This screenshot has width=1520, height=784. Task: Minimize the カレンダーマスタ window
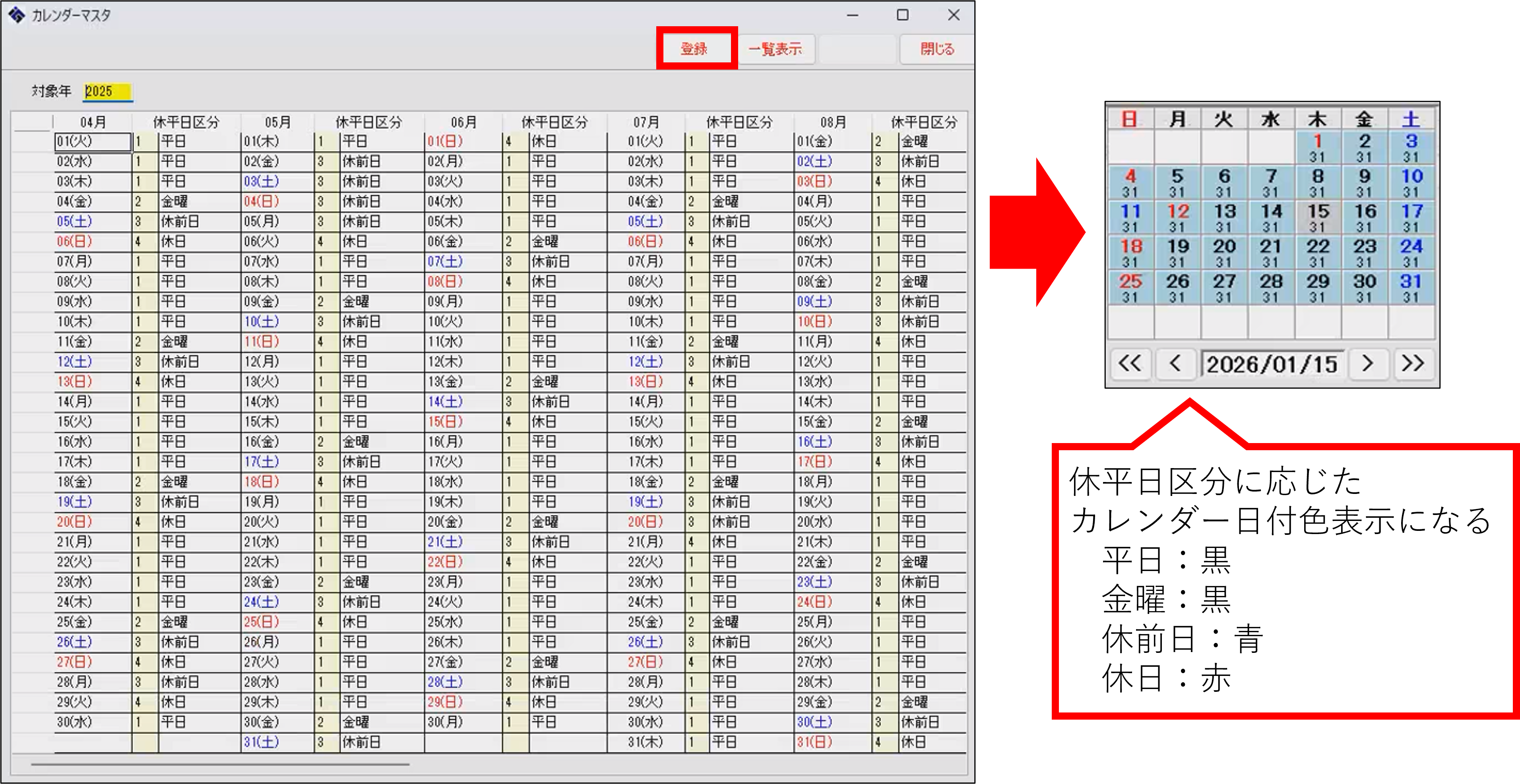[x=852, y=15]
